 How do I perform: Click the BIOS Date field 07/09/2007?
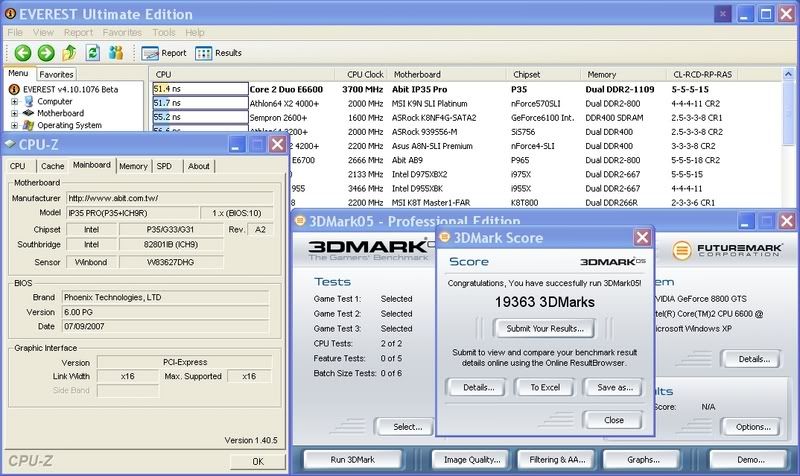pos(165,326)
